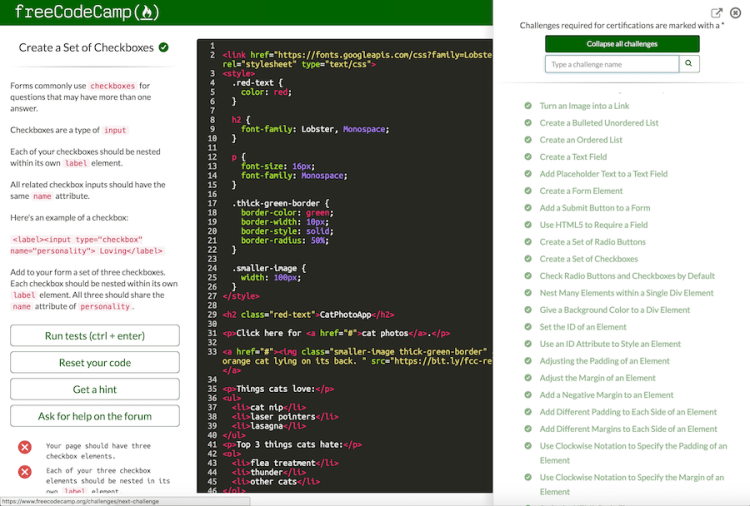Click green checkmark beside challenge title

click(164, 47)
